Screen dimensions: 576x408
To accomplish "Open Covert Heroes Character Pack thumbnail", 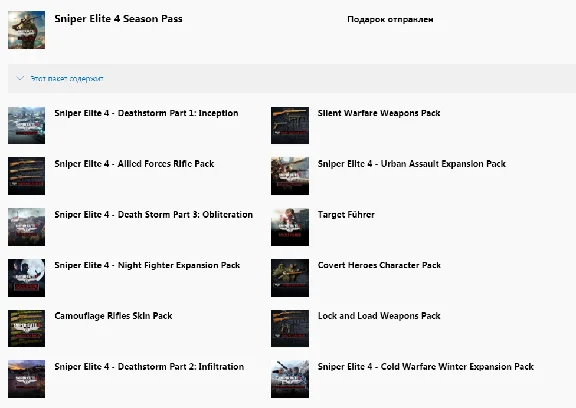I will (x=290, y=278).
